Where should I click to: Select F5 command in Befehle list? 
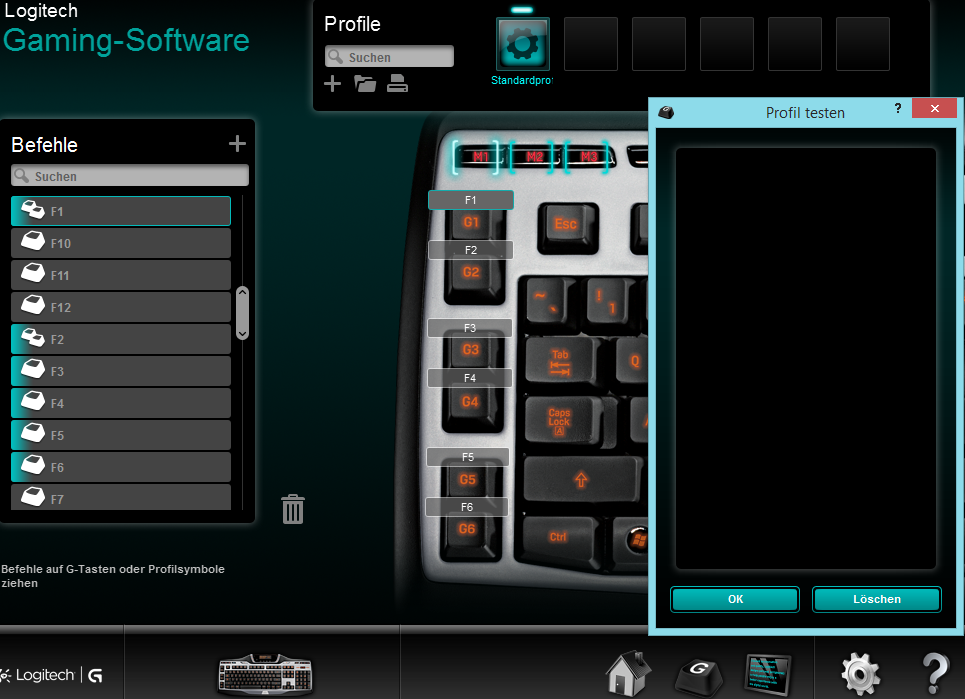click(121, 435)
